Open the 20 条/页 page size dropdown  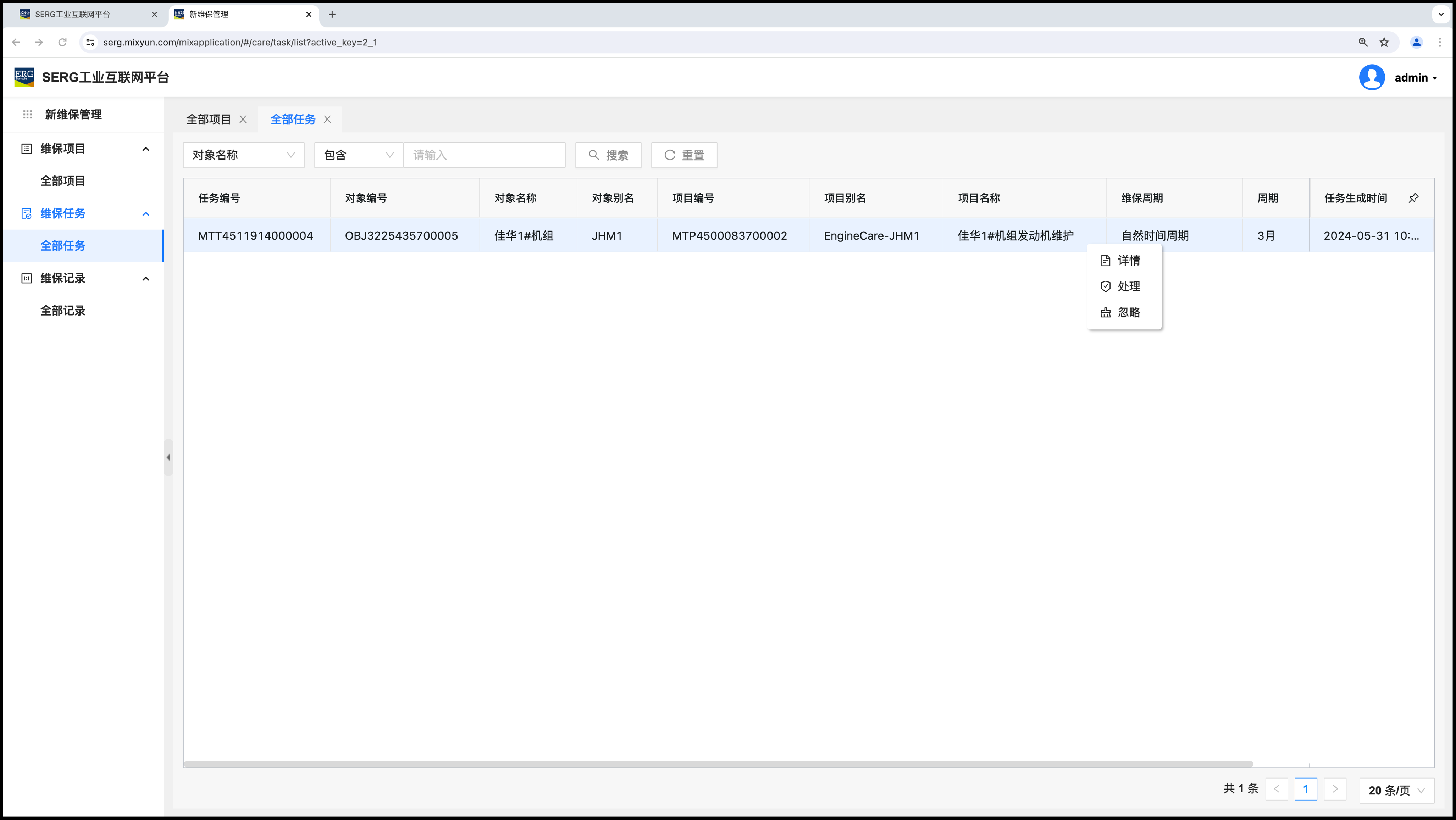[1396, 790]
